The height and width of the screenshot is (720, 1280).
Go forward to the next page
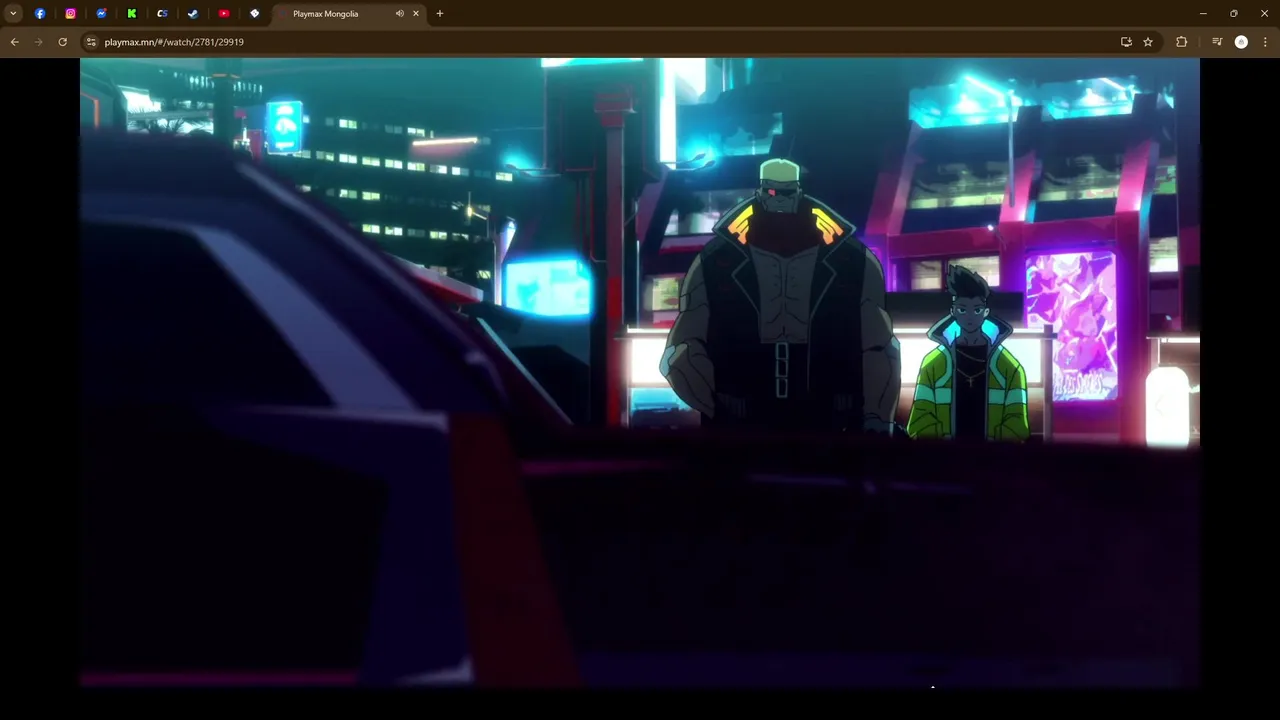[39, 42]
